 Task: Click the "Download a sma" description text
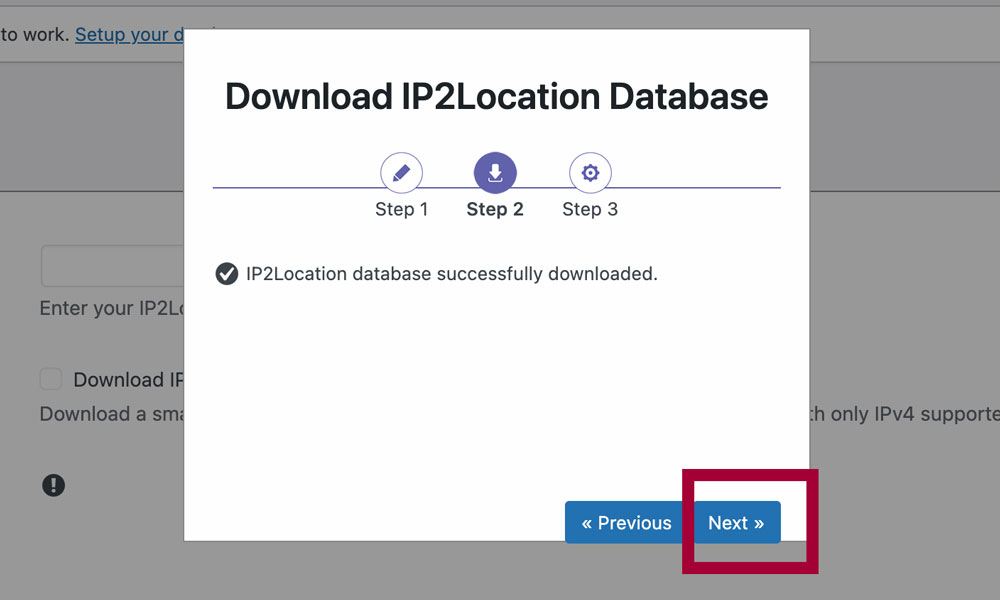110,414
